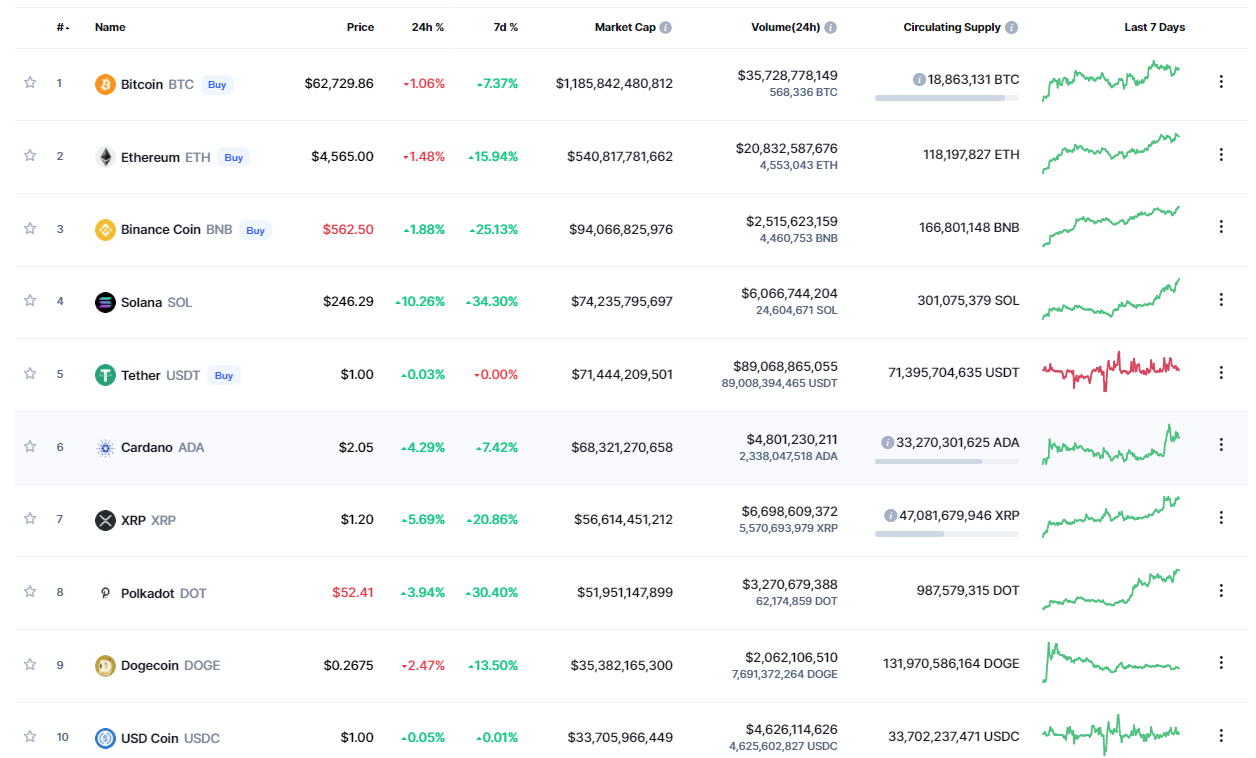Viewport: 1256px width, 758px height.
Task: Click Bitcoin circulating supply progress bar
Action: pos(947,98)
